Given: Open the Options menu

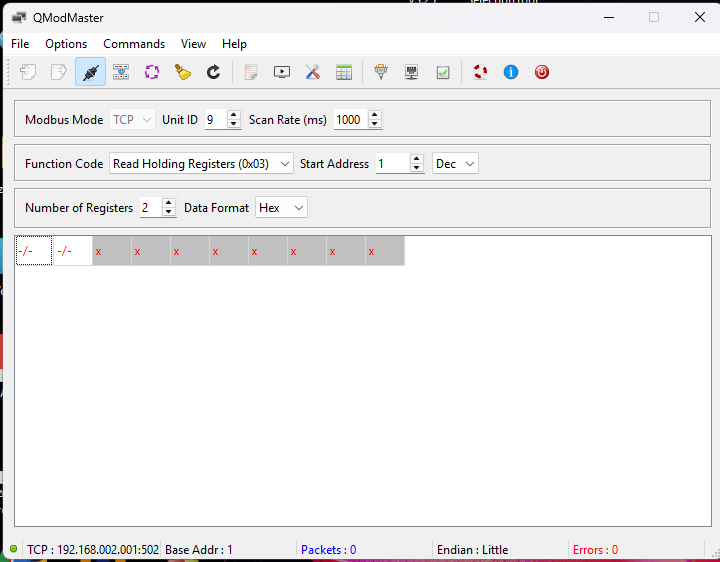Looking at the screenshot, I should tap(66, 44).
